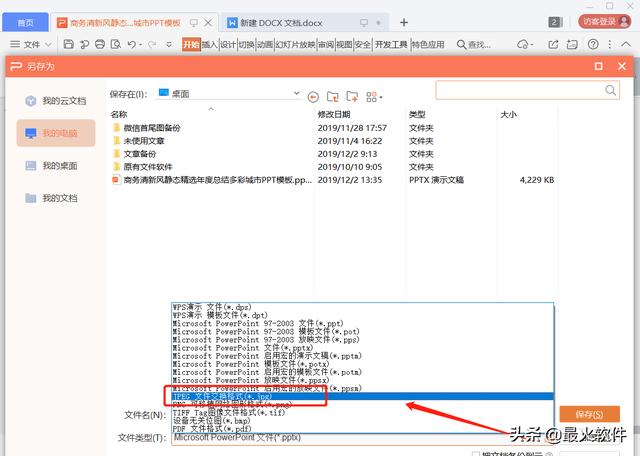
Task: Click the output-as-PDF icon beside Save
Action: pos(84,44)
